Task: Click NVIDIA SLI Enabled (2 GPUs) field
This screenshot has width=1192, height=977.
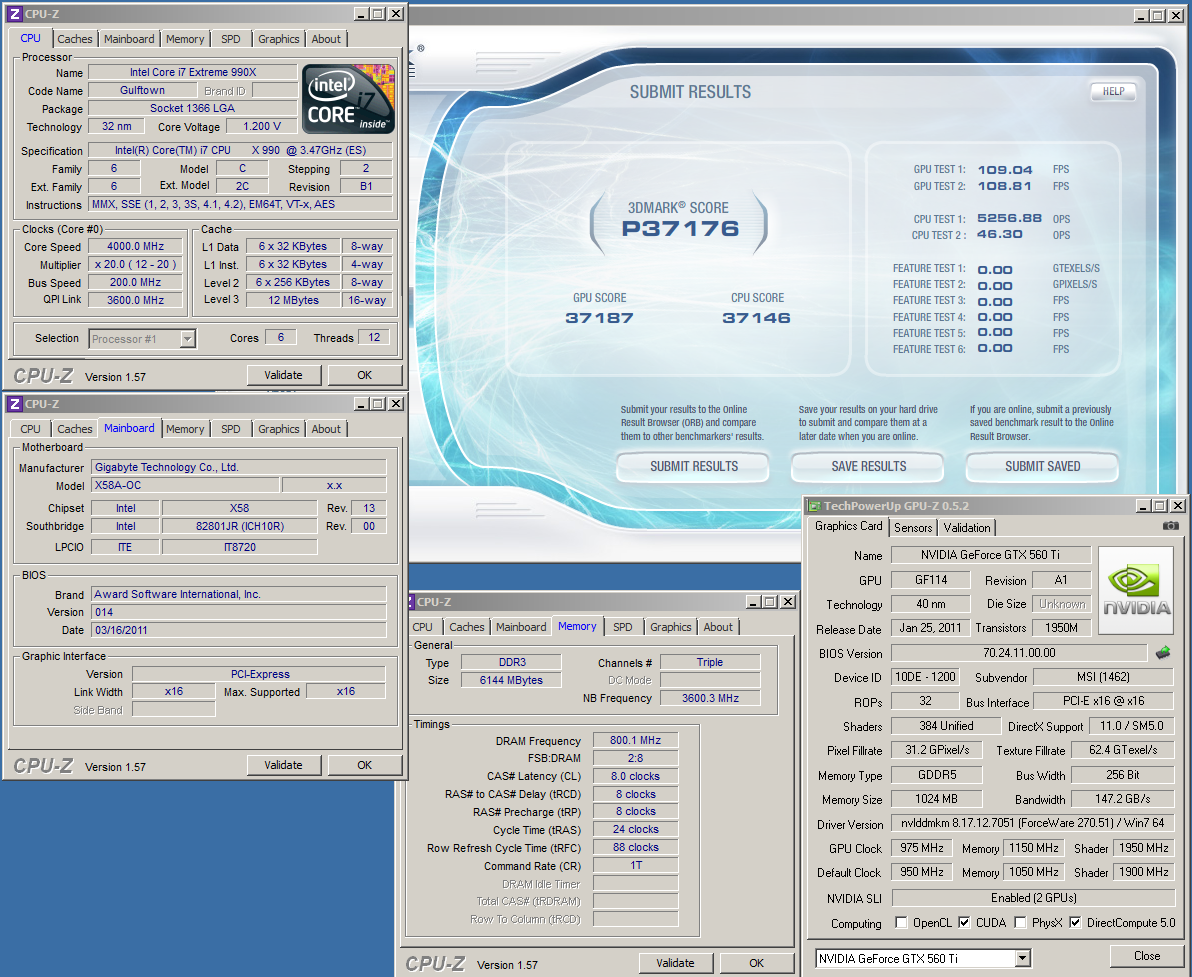Action: (x=1032, y=898)
